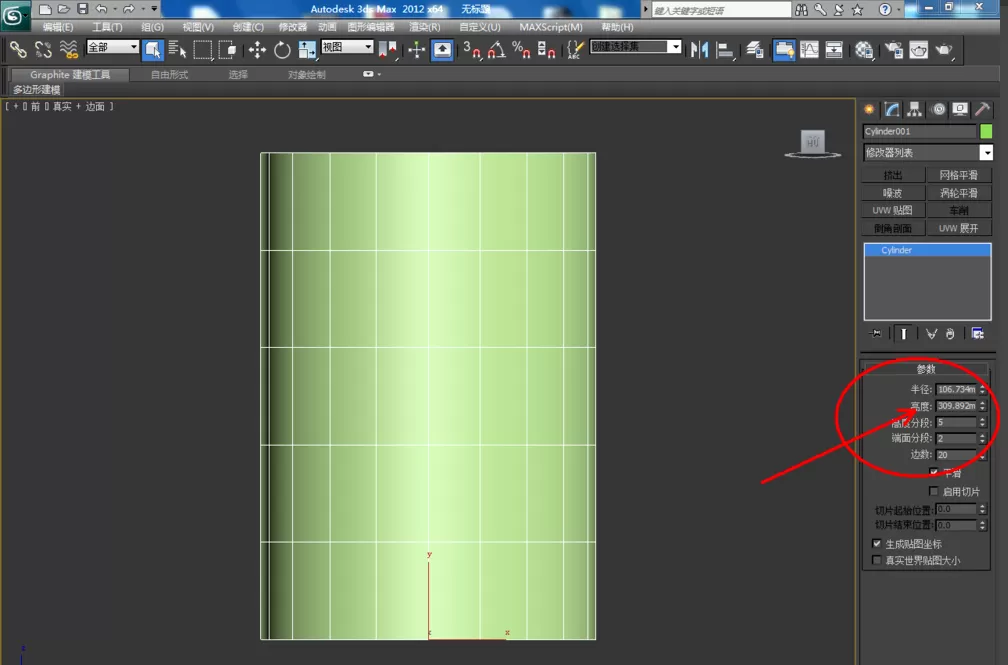Open the Curve Editor
Viewport: 1008px width, 665px height.
[x=809, y=50]
